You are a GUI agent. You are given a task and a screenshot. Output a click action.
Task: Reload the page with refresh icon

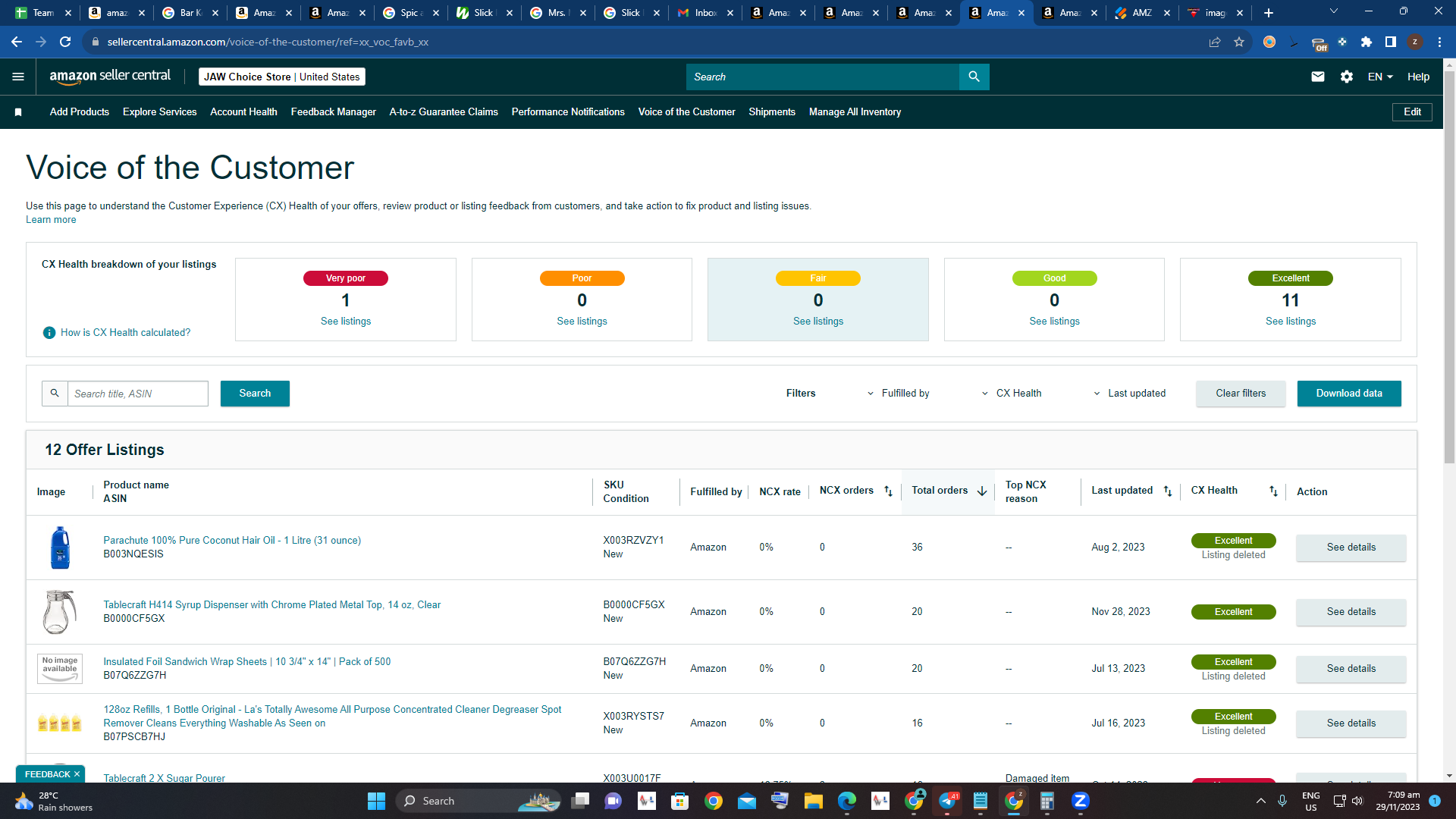[x=65, y=42]
